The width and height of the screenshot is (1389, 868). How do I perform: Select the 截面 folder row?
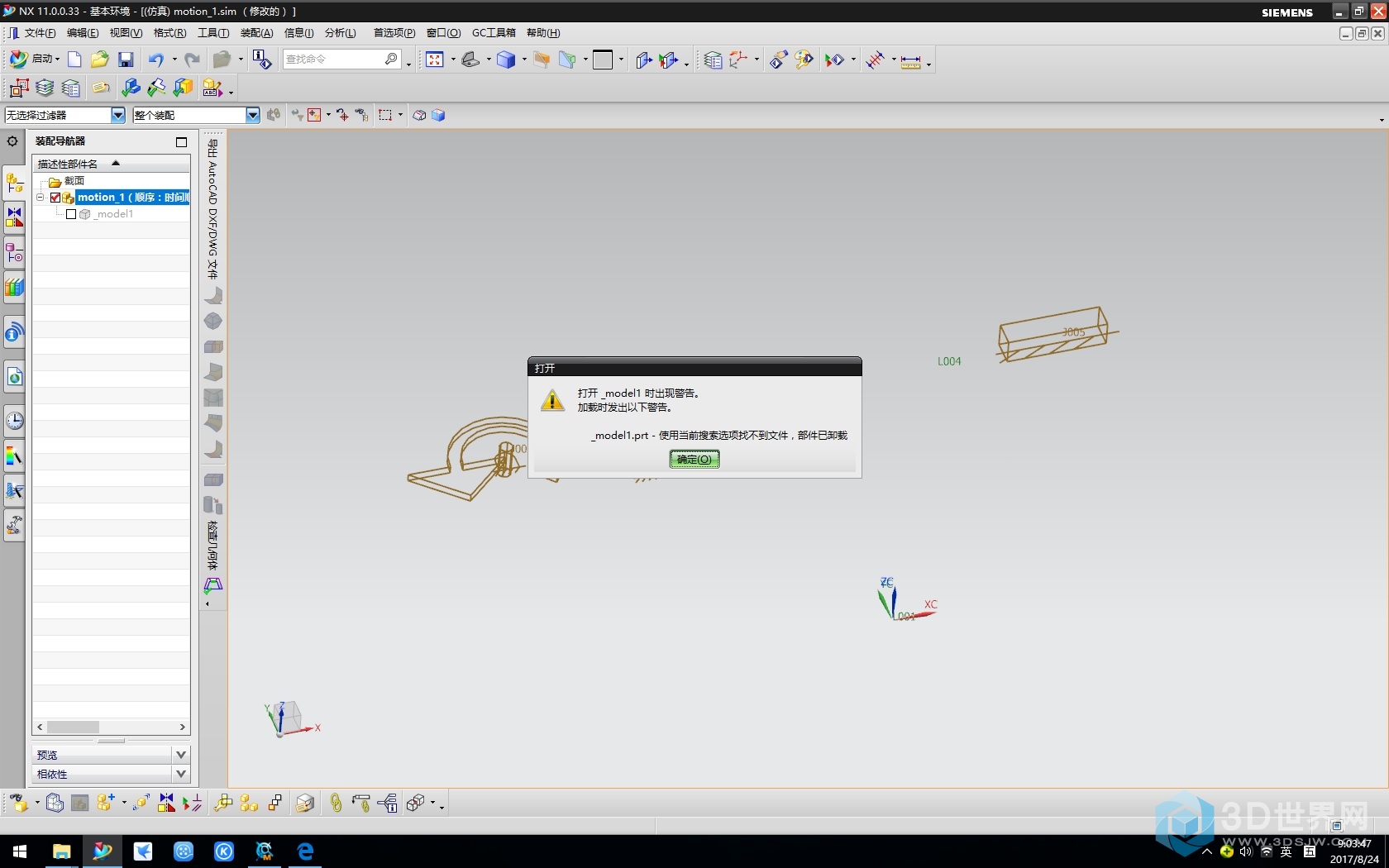click(112, 181)
